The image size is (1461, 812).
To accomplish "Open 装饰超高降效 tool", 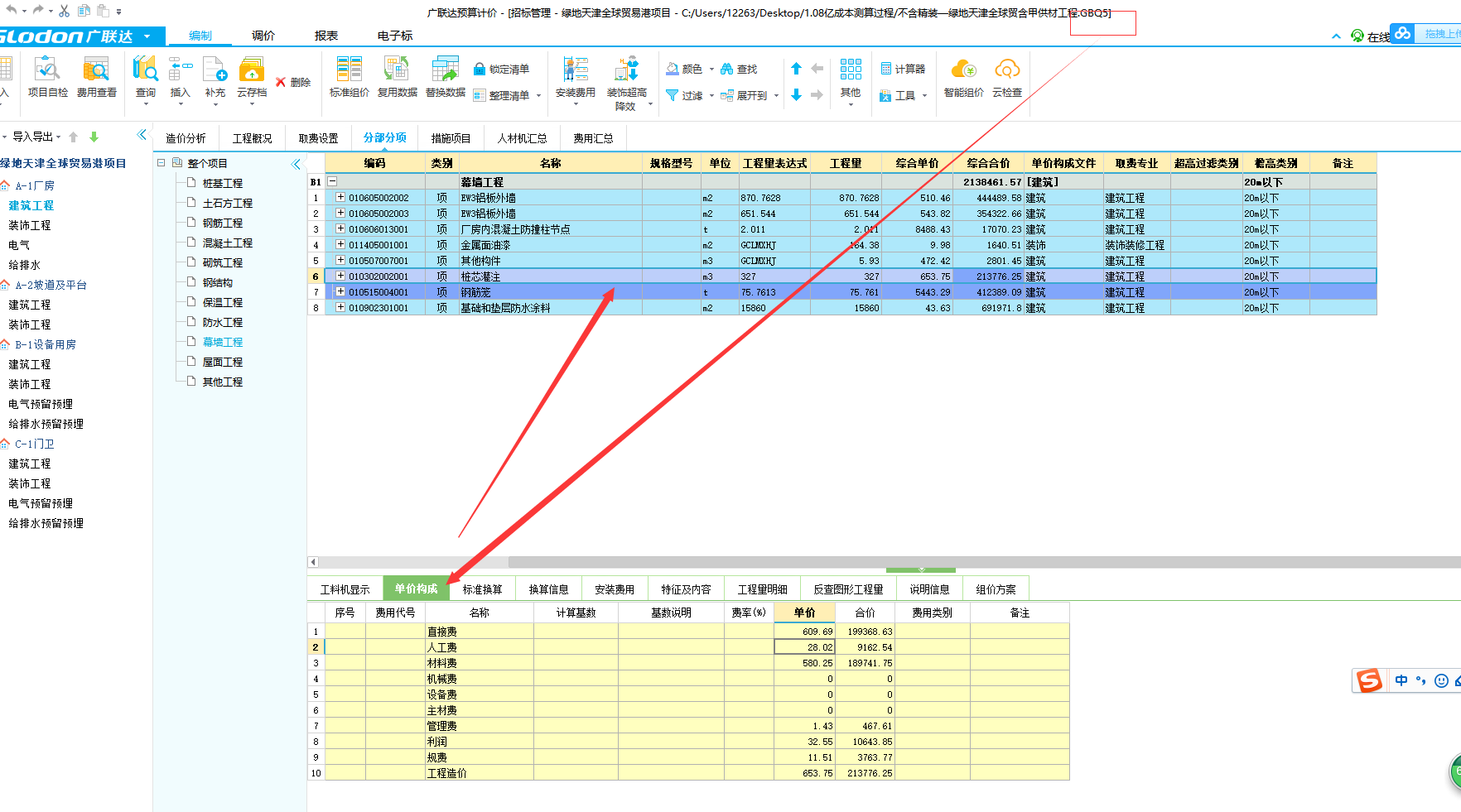I will pyautogui.click(x=627, y=83).
